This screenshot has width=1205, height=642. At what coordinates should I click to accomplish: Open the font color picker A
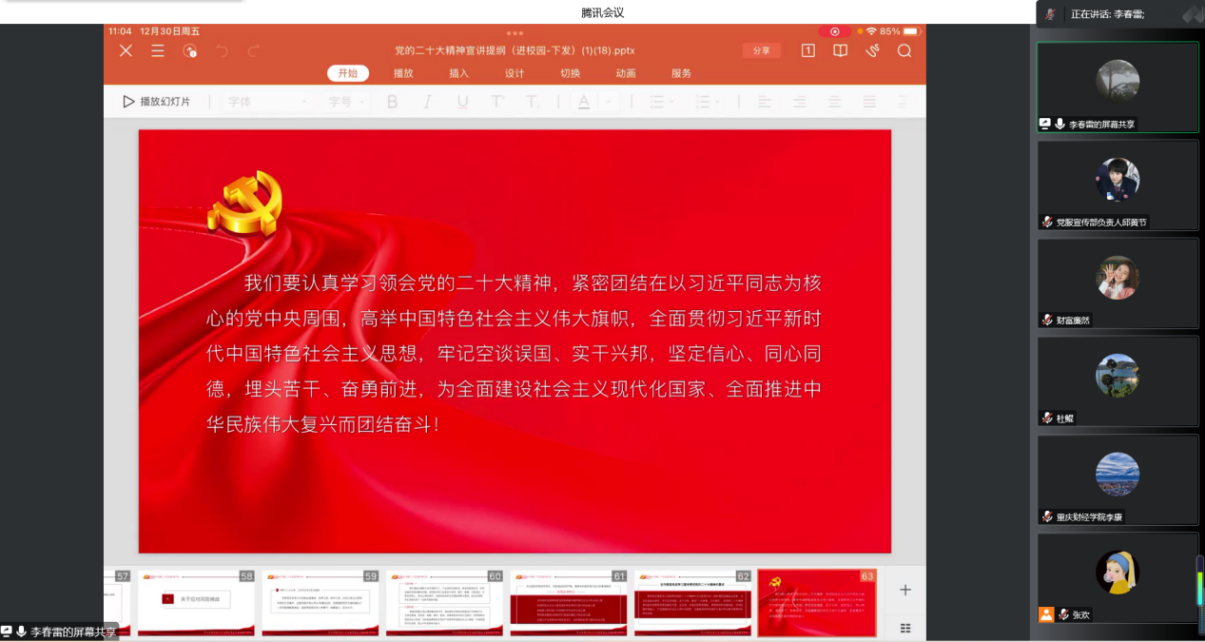click(583, 102)
